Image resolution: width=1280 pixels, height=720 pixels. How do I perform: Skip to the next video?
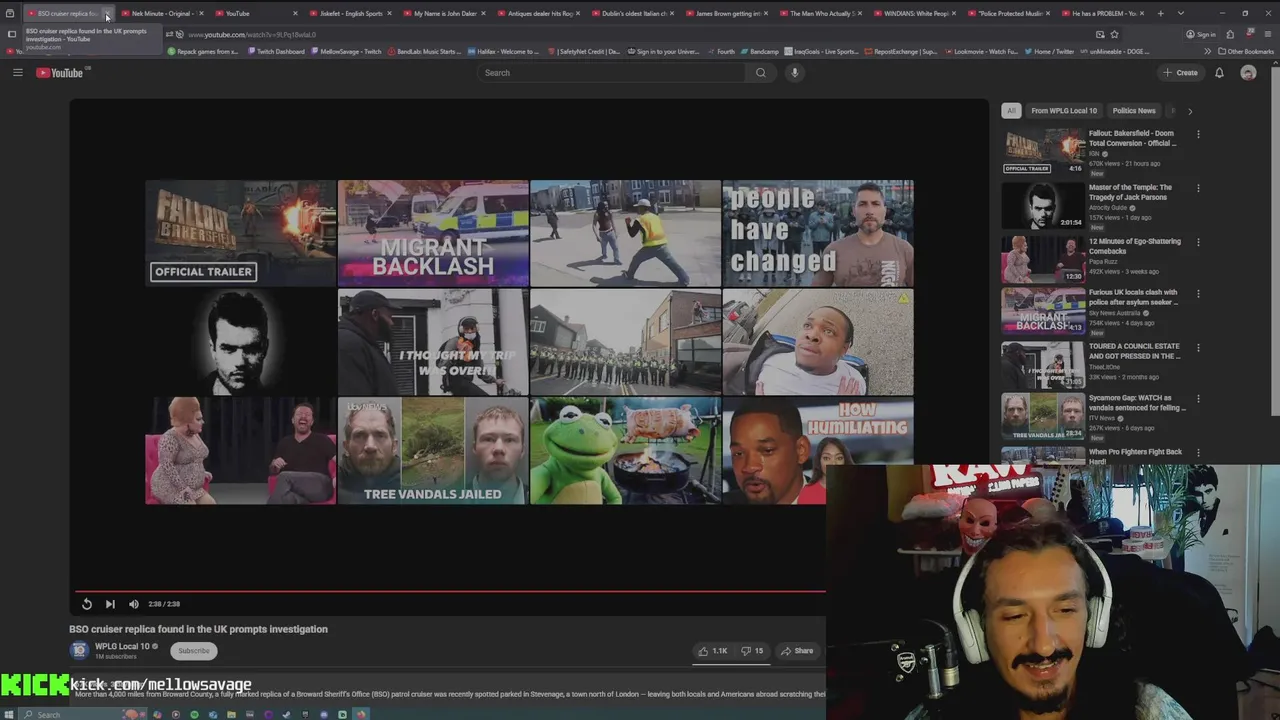[110, 604]
